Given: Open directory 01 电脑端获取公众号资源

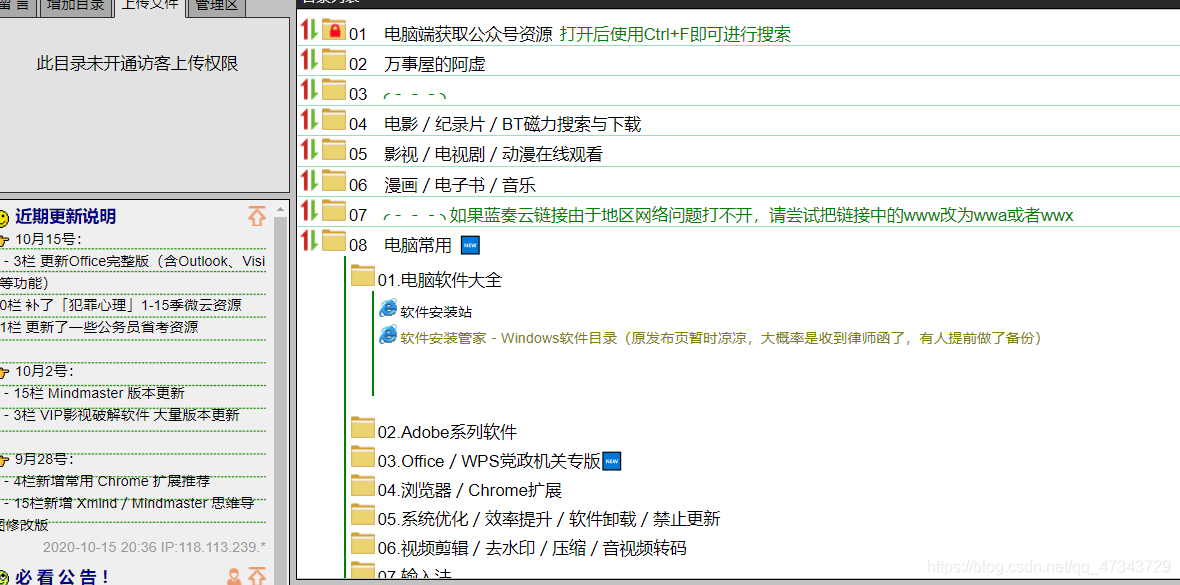Looking at the screenshot, I should (468, 34).
